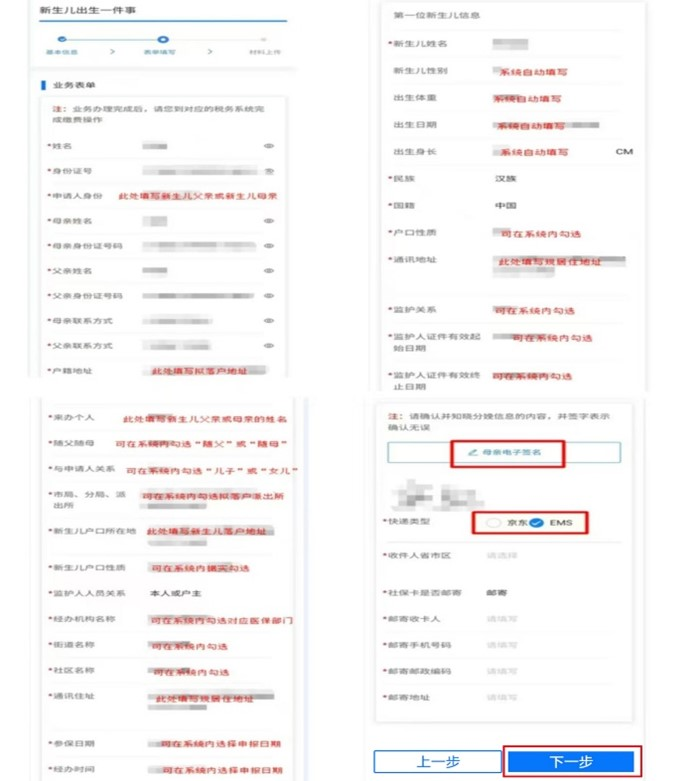Toggle eye icon in the 姓名 row
Viewport: 696px width, 781px height.
[269, 146]
